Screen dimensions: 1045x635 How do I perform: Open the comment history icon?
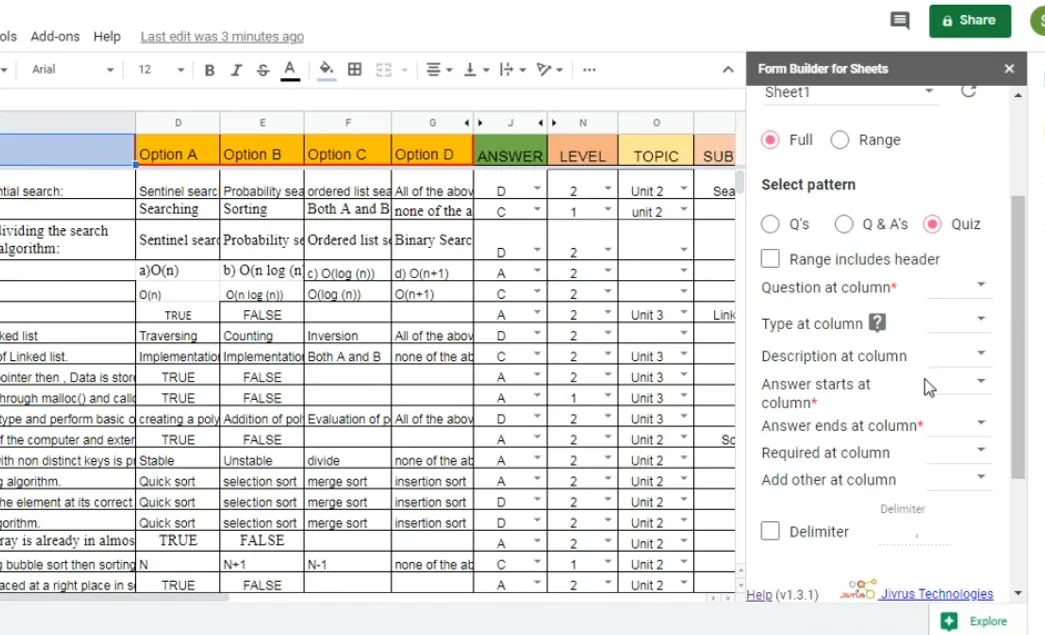coord(900,21)
